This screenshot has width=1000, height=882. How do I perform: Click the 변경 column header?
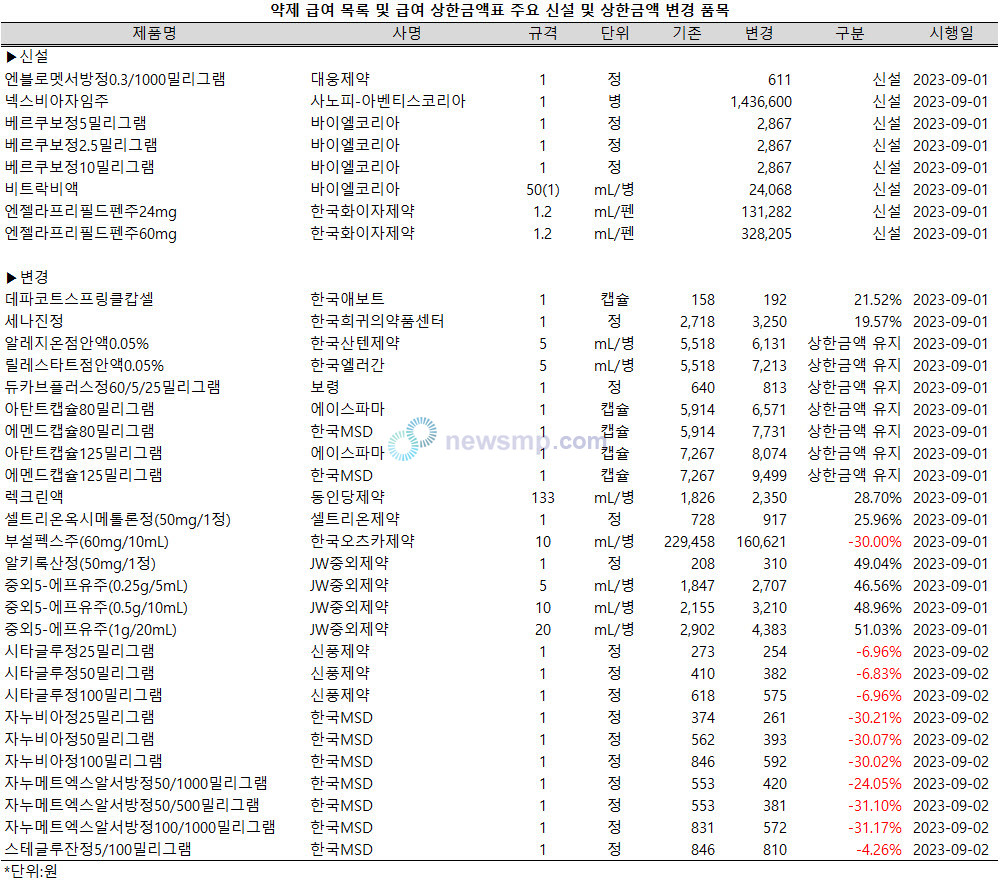coord(759,33)
